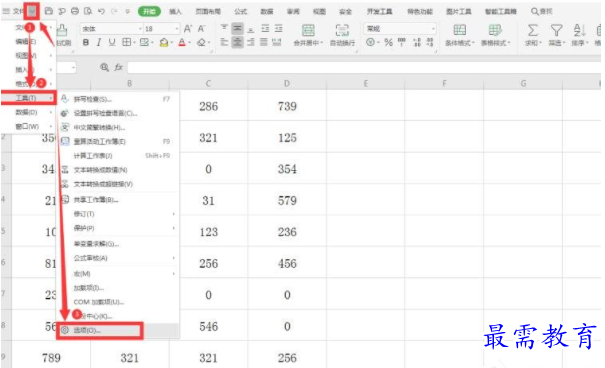Click the Table Style icon

tap(495, 30)
